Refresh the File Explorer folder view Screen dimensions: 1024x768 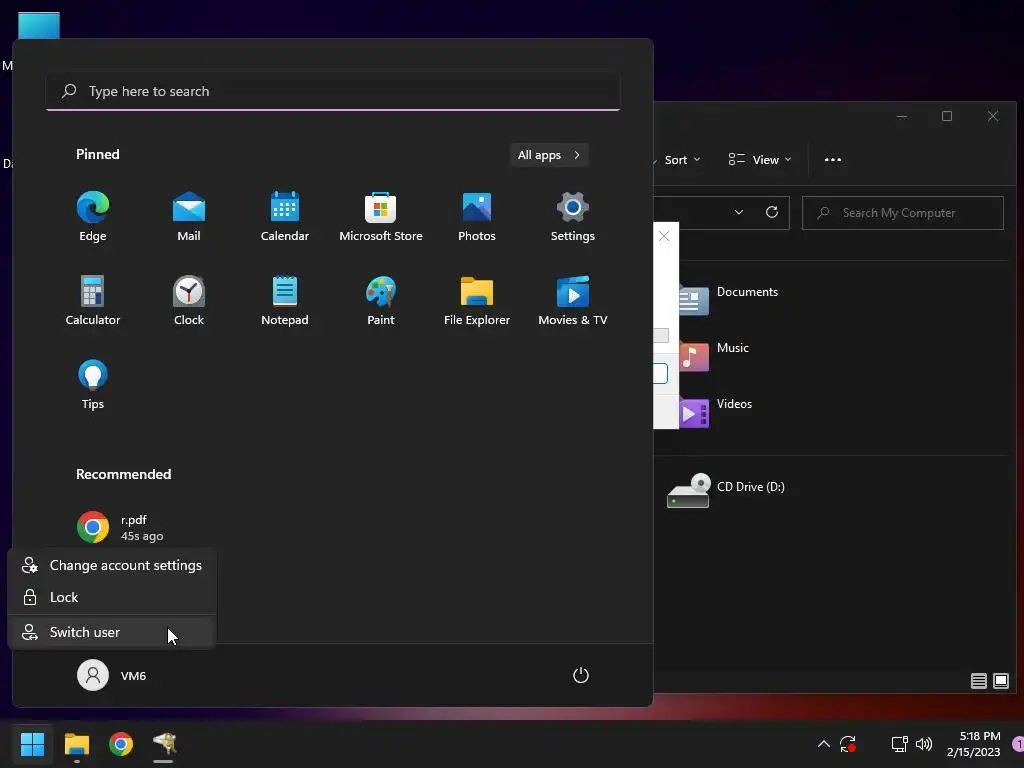771,212
